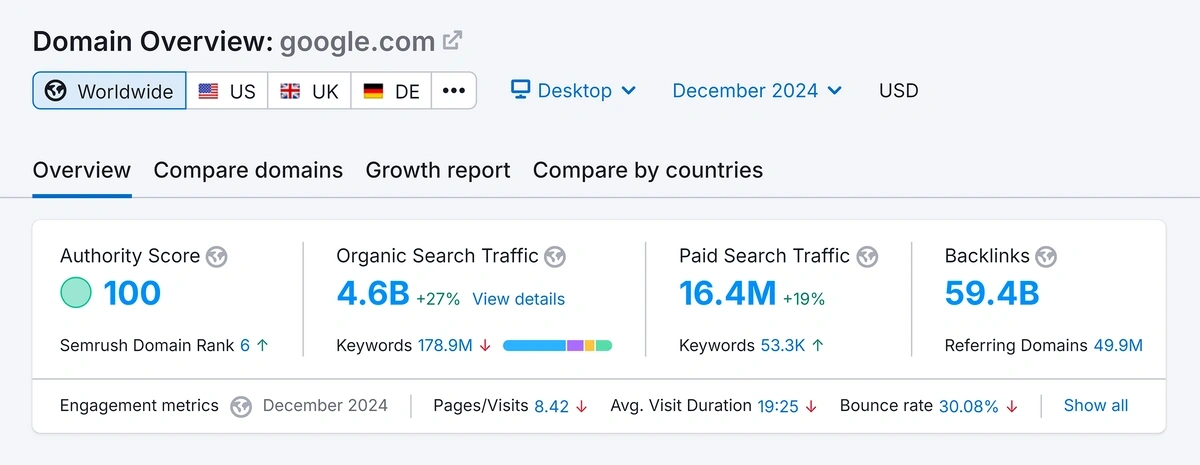
Task: Click Pages/Visits 8.42 value
Action: (x=551, y=406)
